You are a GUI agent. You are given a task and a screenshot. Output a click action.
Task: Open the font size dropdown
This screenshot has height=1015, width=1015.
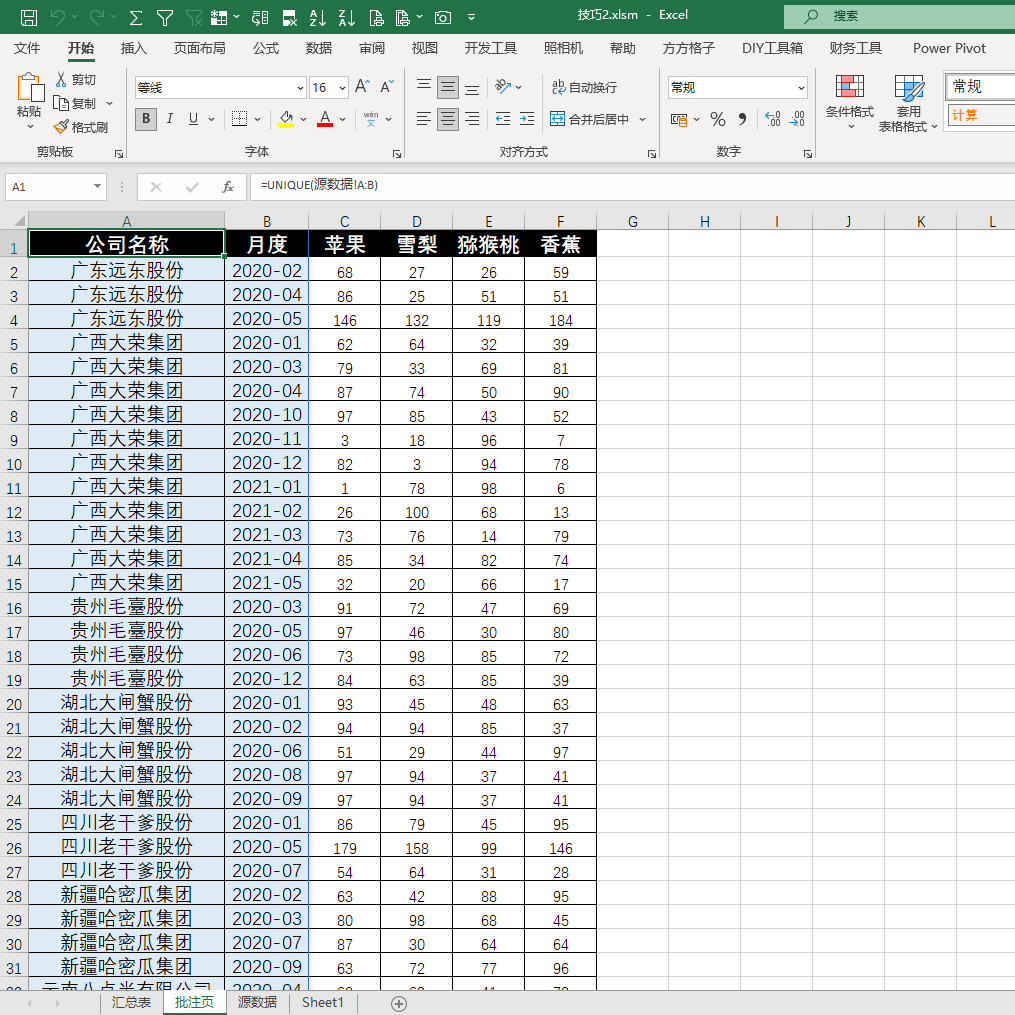(x=342, y=87)
